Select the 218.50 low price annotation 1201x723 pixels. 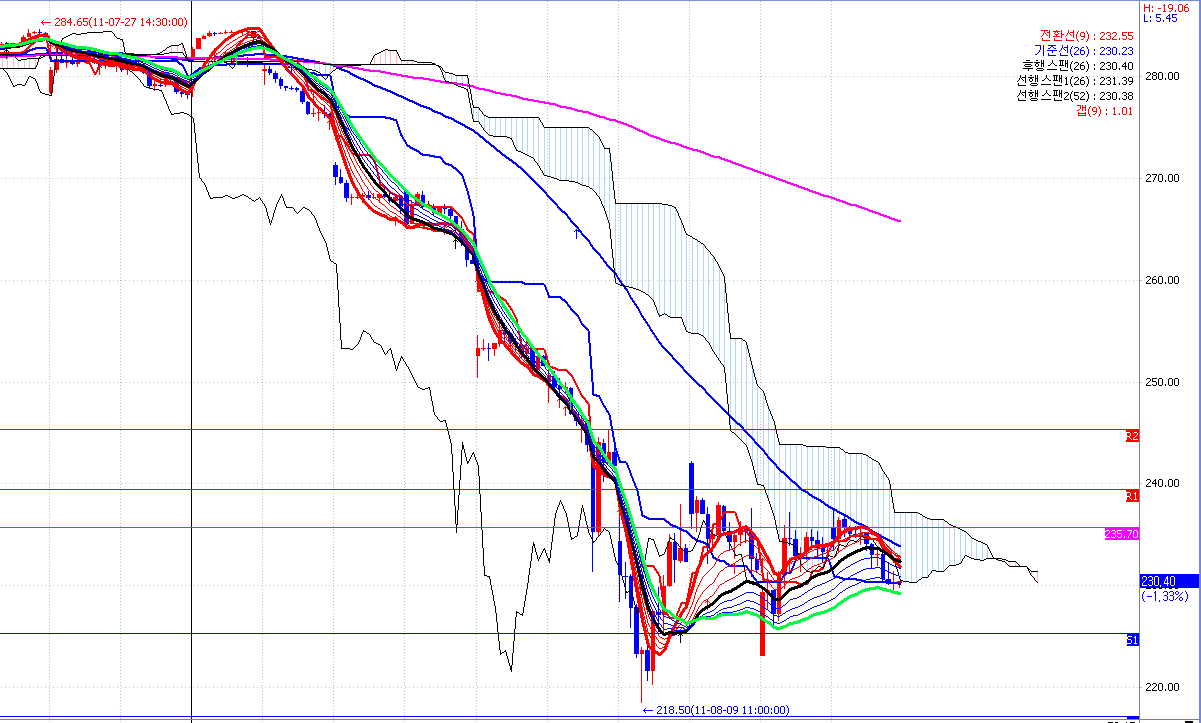click(715, 710)
